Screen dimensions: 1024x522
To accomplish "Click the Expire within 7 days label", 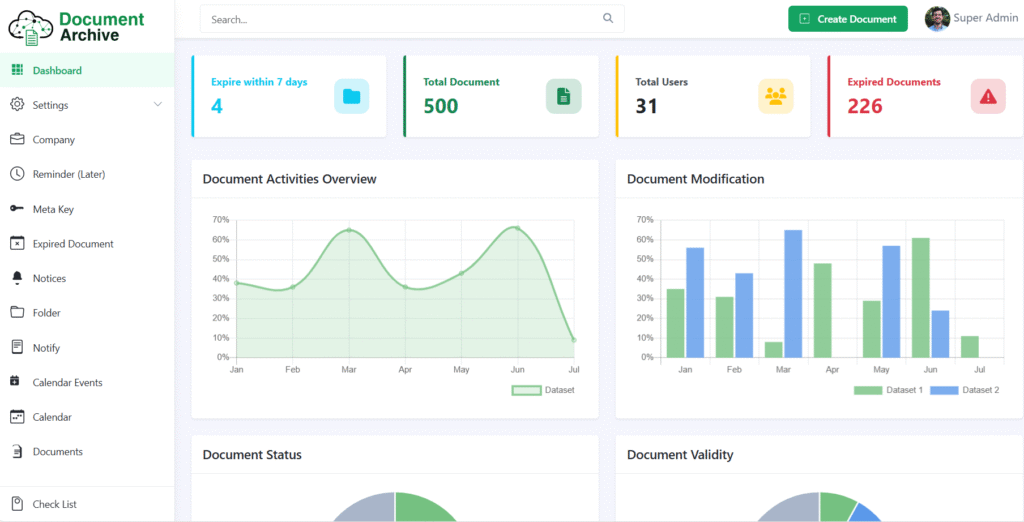I will [x=259, y=82].
